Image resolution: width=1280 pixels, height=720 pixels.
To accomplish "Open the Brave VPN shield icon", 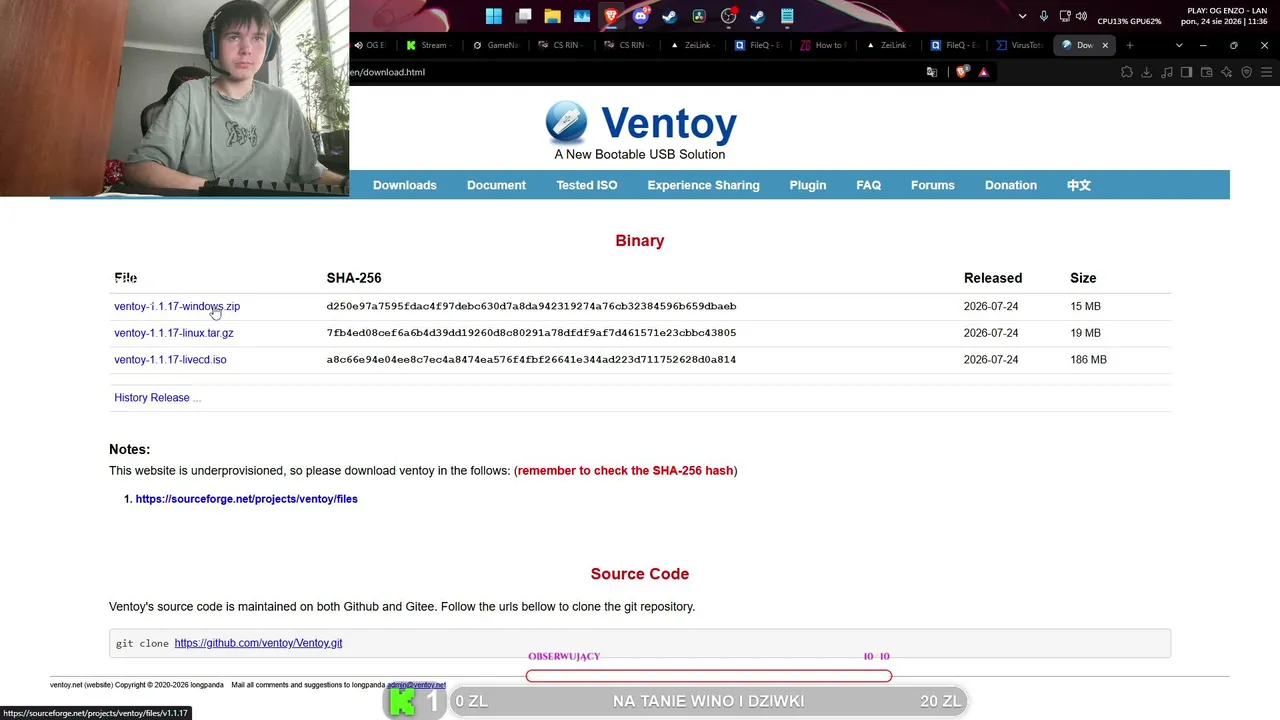I will point(1247,72).
